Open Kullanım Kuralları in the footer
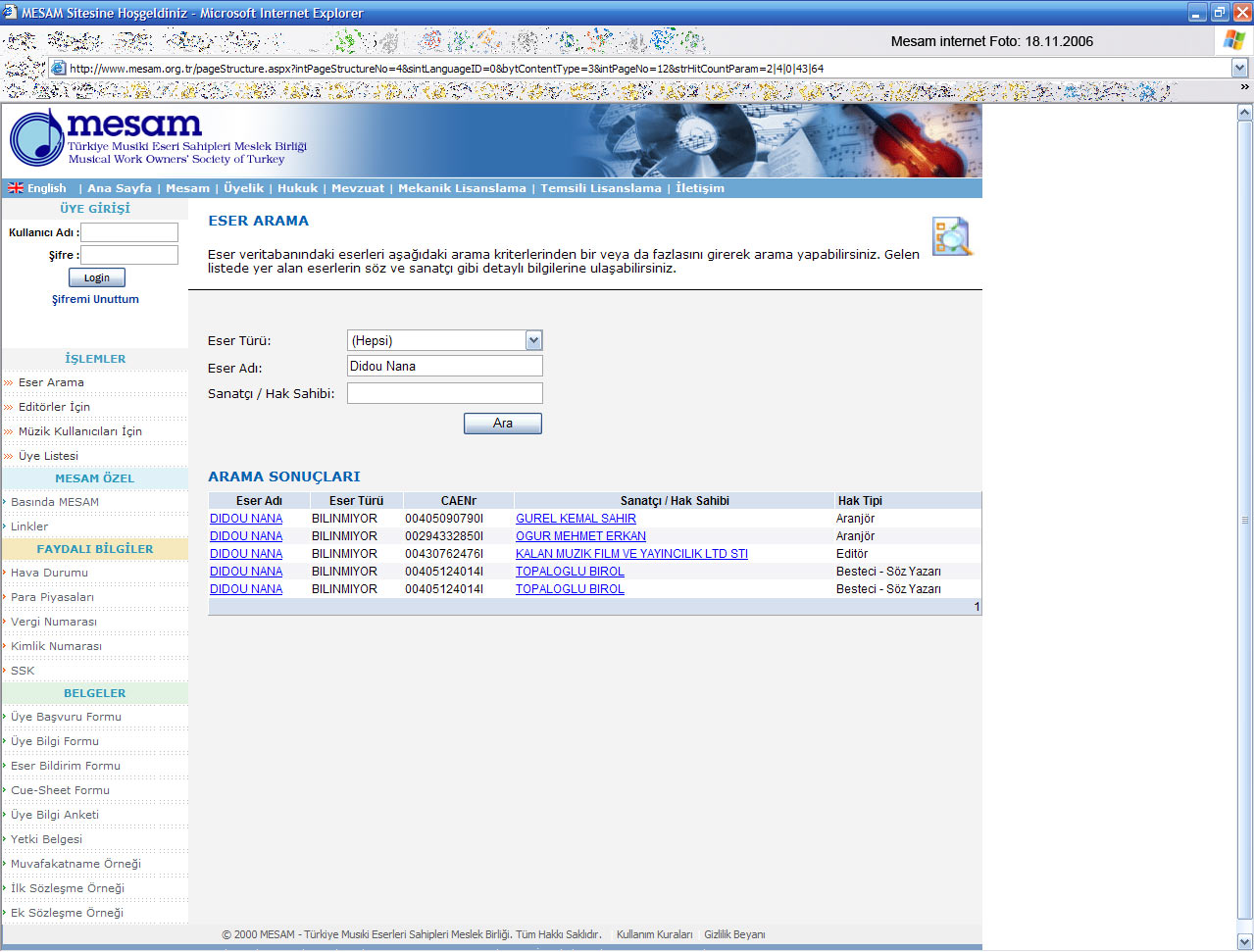The height and width of the screenshot is (952, 1254). coord(654,934)
